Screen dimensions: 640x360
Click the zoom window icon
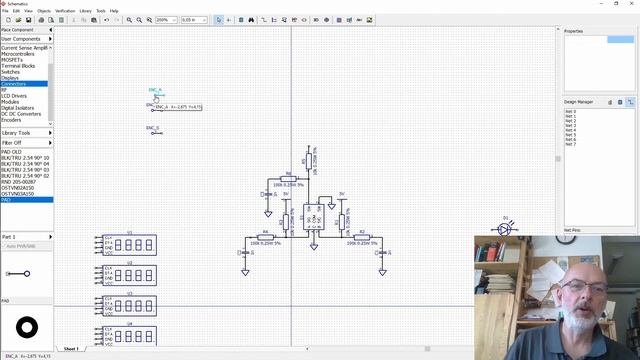149,20
